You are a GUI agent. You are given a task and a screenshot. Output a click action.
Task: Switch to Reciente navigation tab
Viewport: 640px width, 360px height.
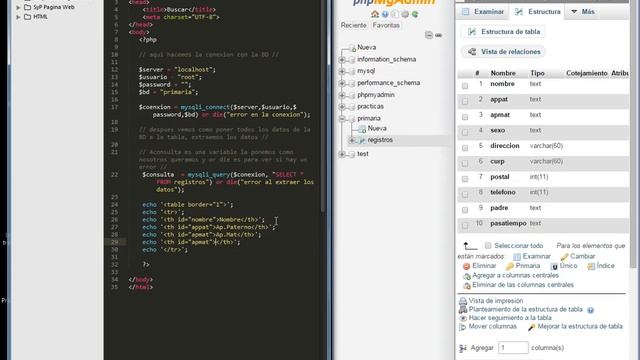coord(353,25)
